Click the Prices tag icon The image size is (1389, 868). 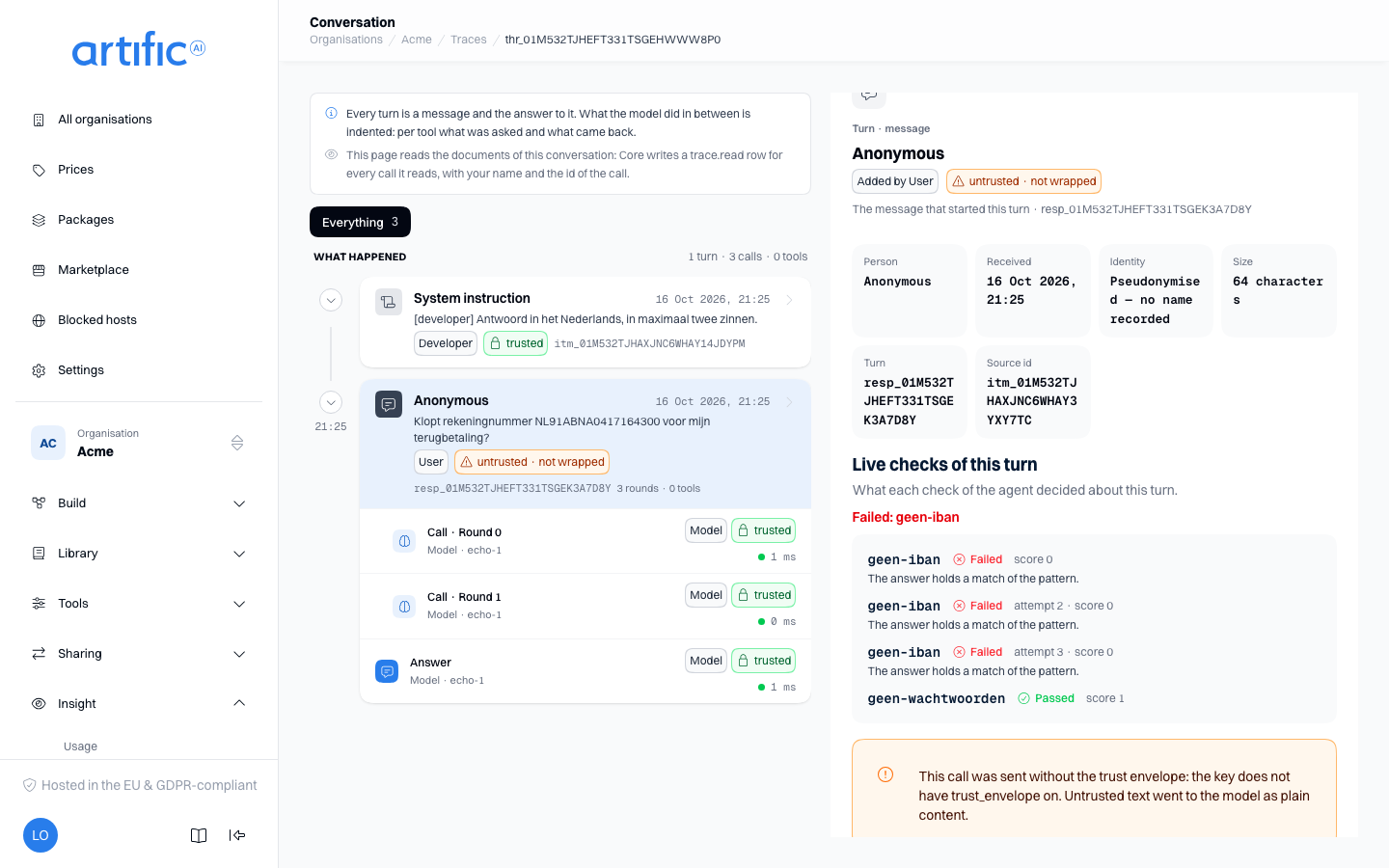point(39,170)
